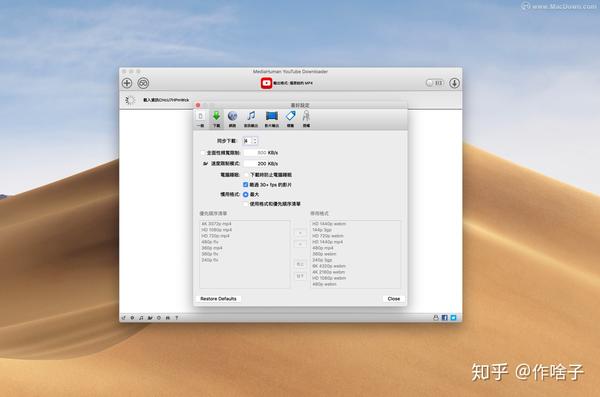Click the Twitter icon in status bar

tap(453, 317)
